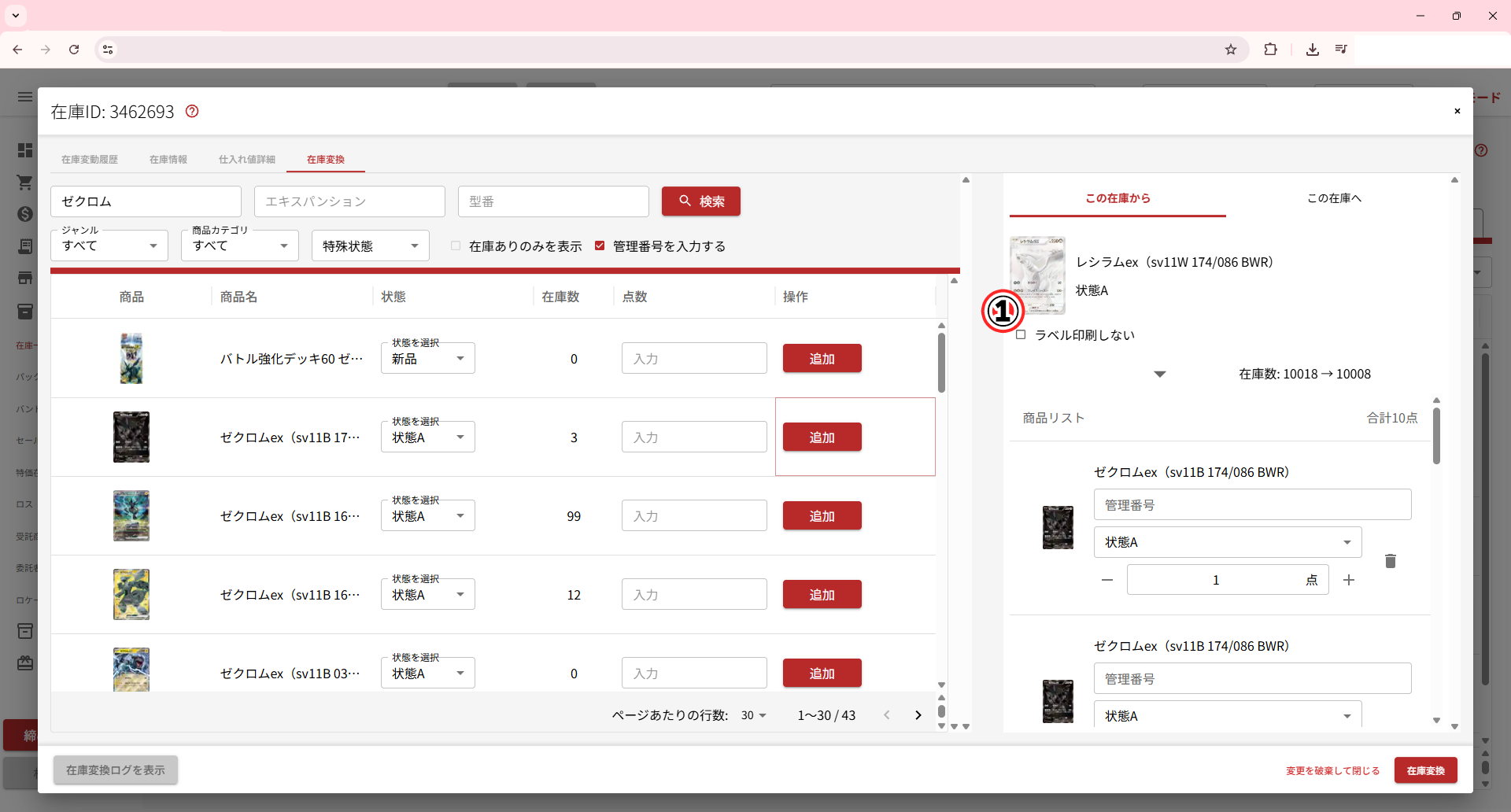Go to next page of results

coord(918,715)
